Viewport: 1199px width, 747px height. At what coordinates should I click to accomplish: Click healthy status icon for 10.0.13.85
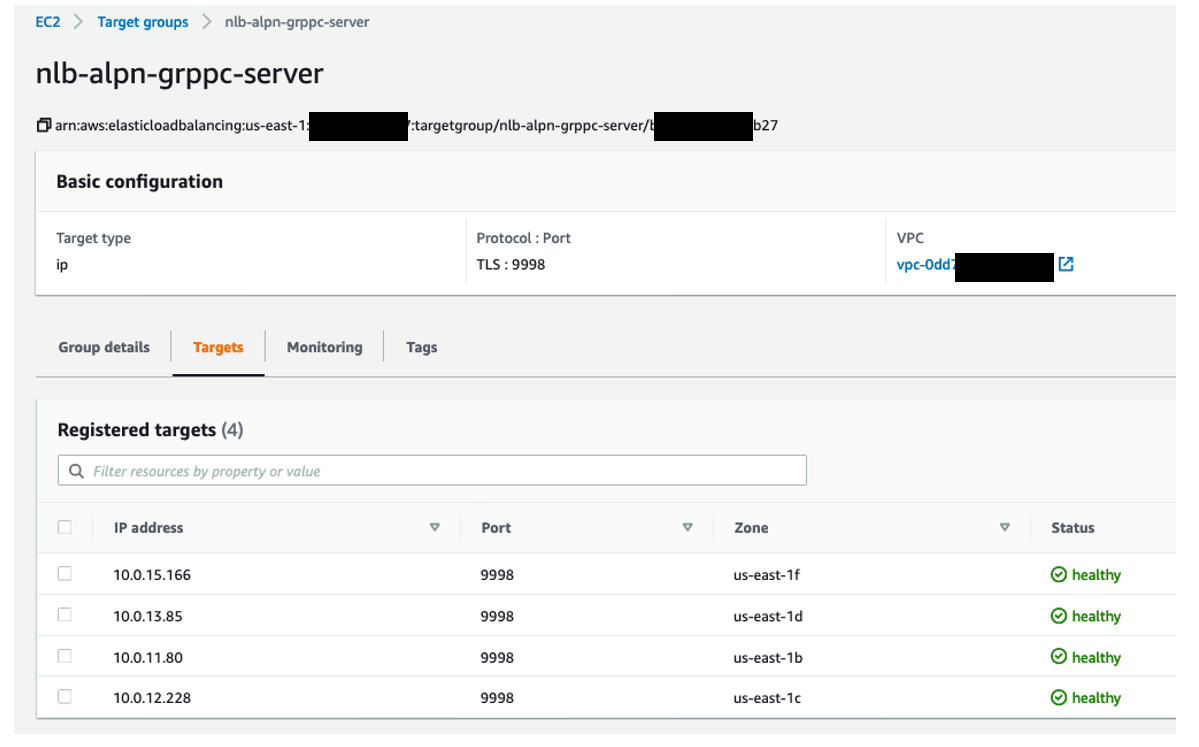point(1058,615)
